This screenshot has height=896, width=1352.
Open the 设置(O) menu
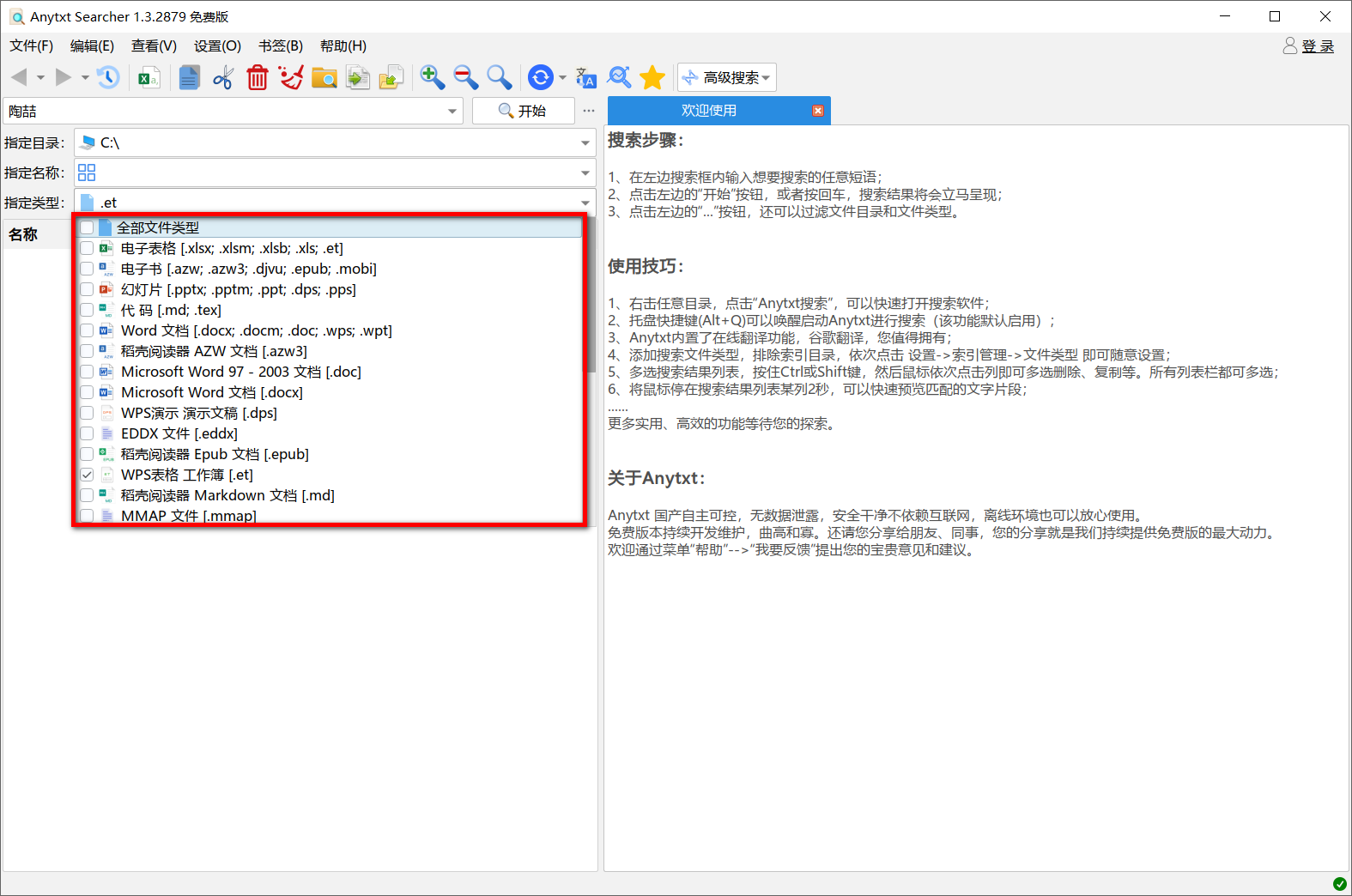[x=217, y=45]
